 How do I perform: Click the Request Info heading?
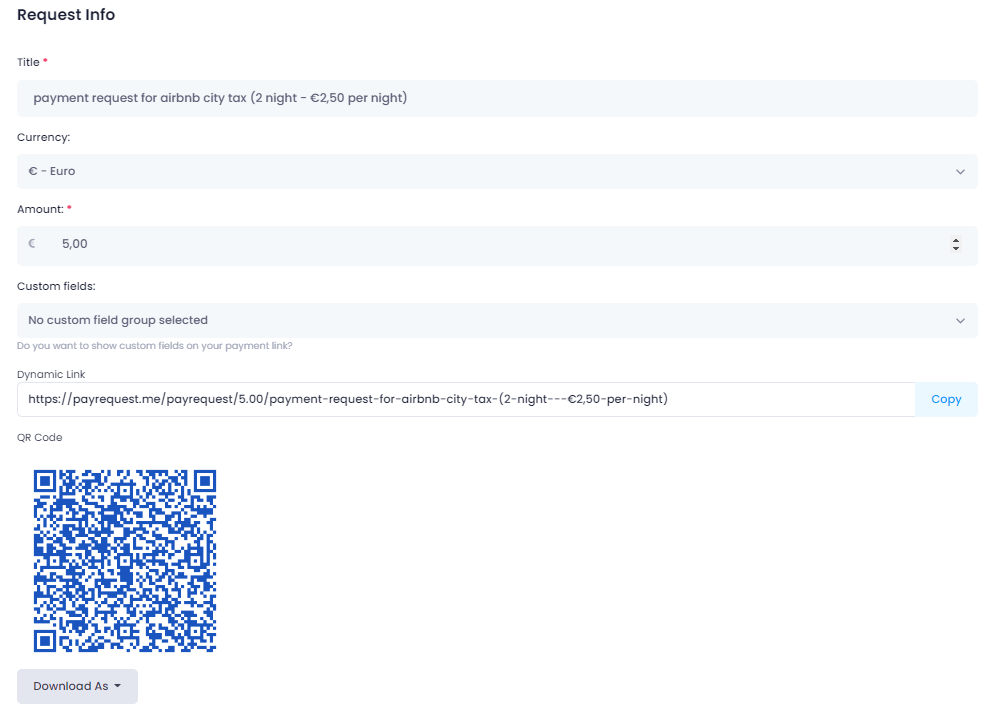(x=66, y=15)
